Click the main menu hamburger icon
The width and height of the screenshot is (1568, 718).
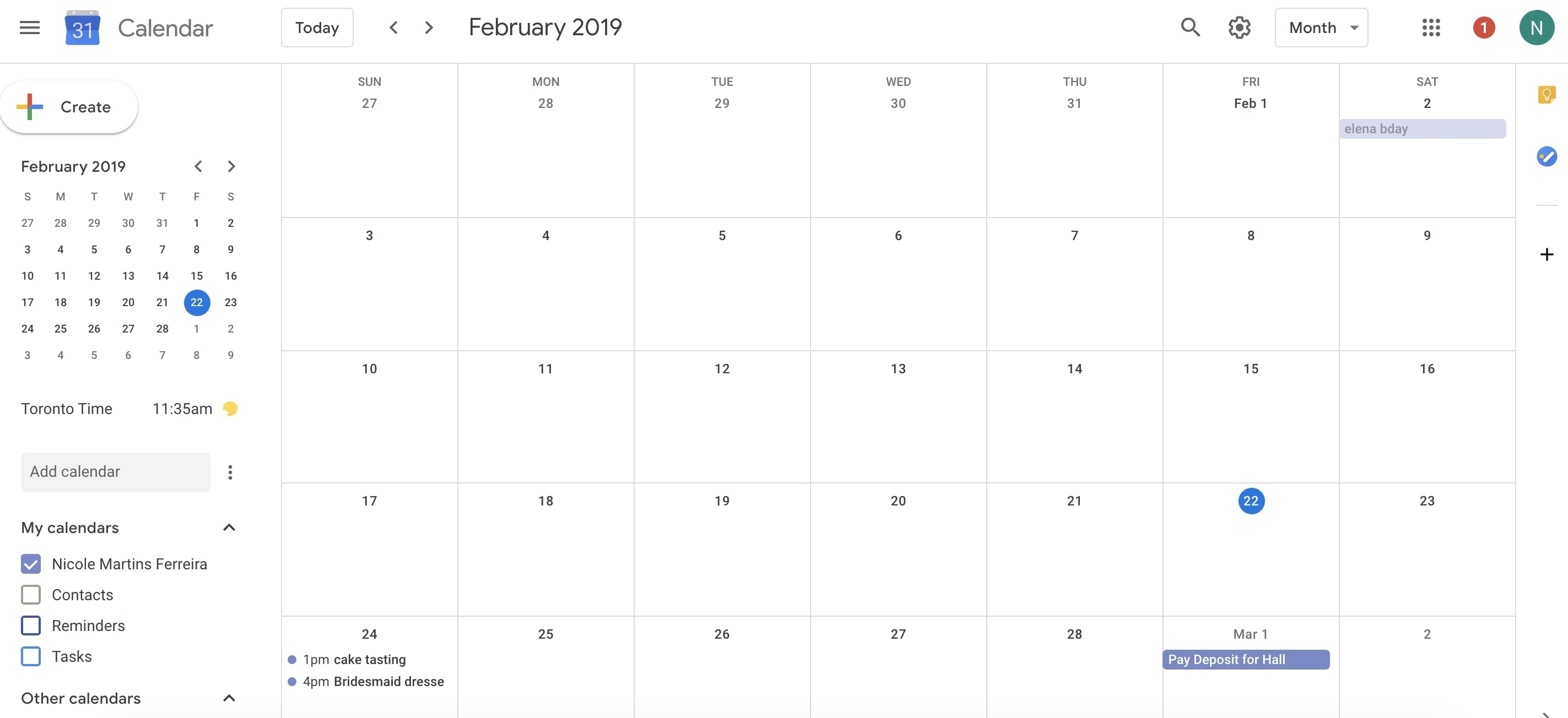[x=28, y=27]
